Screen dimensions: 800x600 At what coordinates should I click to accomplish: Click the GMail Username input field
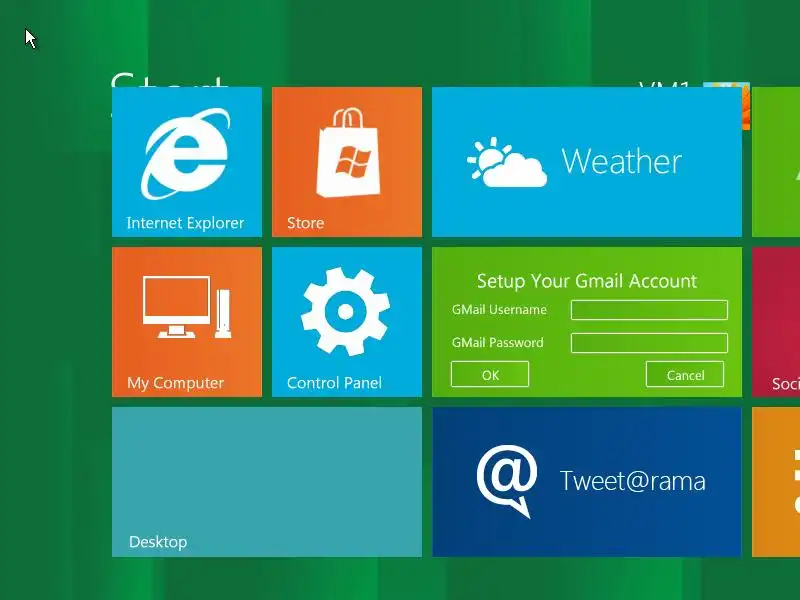[649, 310]
